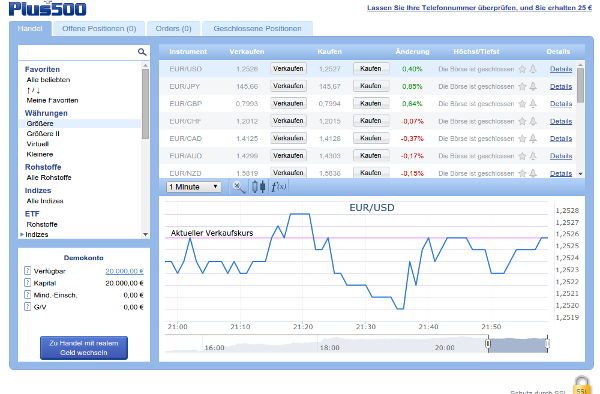
Task: Select Alle Rohstoffe category
Action: [x=49, y=177]
